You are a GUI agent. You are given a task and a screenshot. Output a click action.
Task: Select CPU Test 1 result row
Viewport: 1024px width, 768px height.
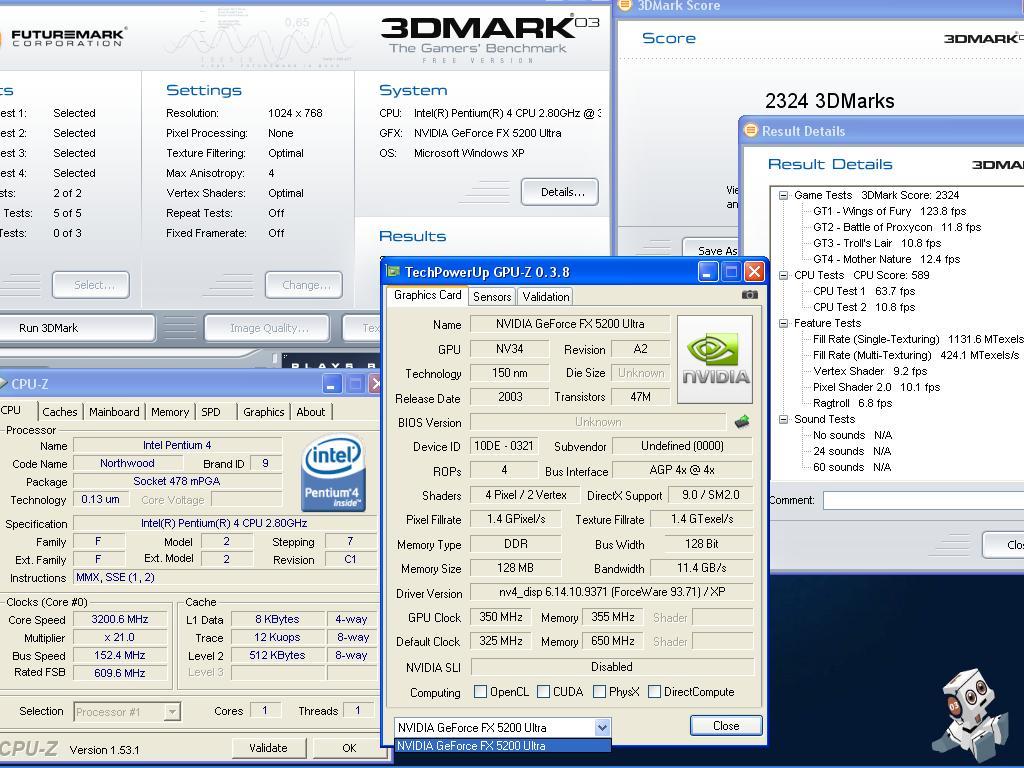pyautogui.click(x=863, y=291)
